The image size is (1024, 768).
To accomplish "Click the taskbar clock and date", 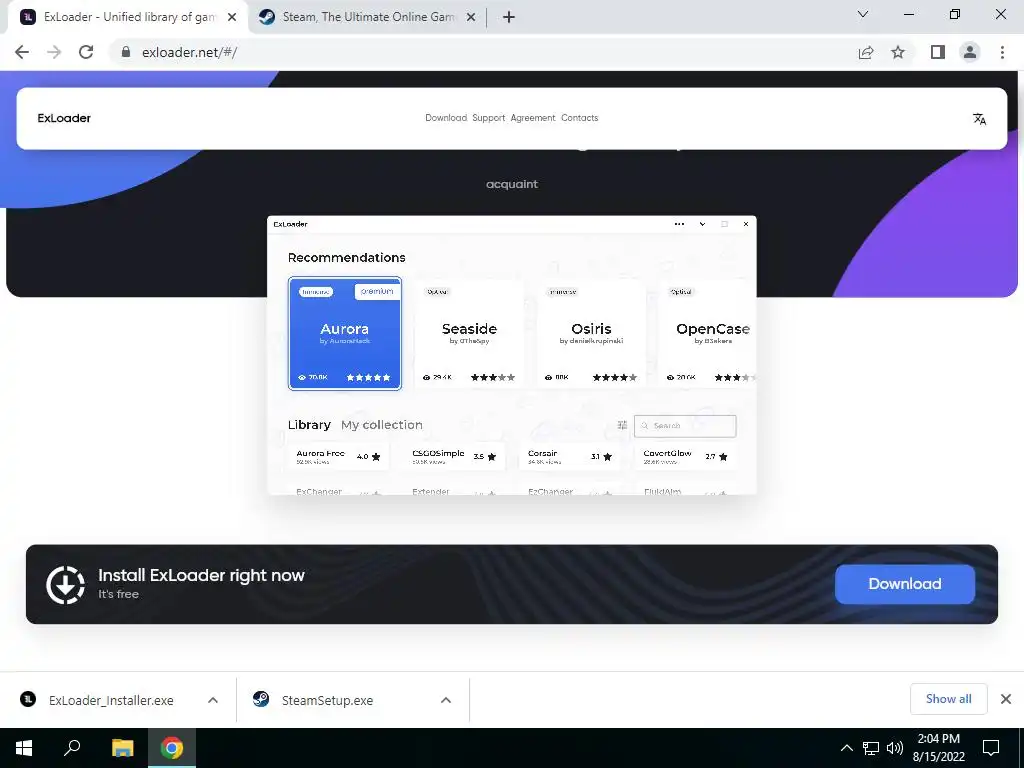I will point(938,748).
